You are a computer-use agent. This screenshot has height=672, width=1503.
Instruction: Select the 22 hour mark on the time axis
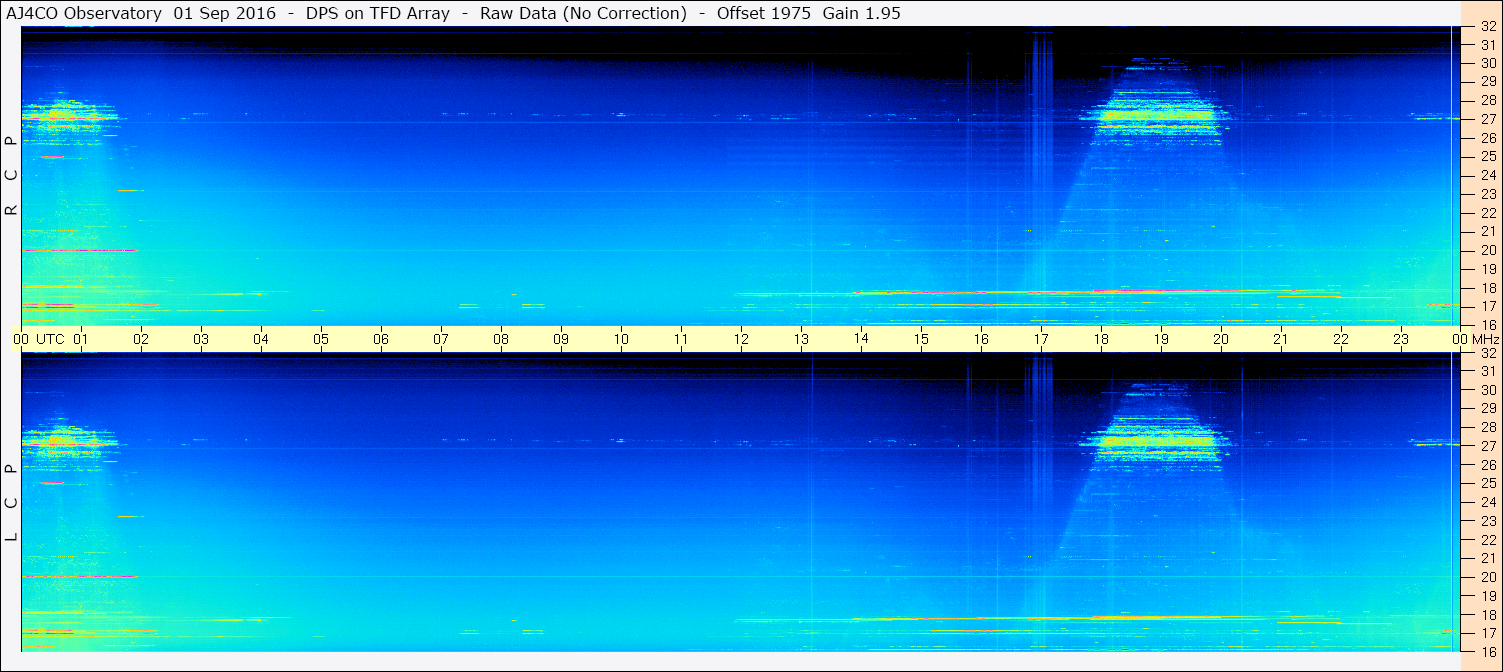1341,339
